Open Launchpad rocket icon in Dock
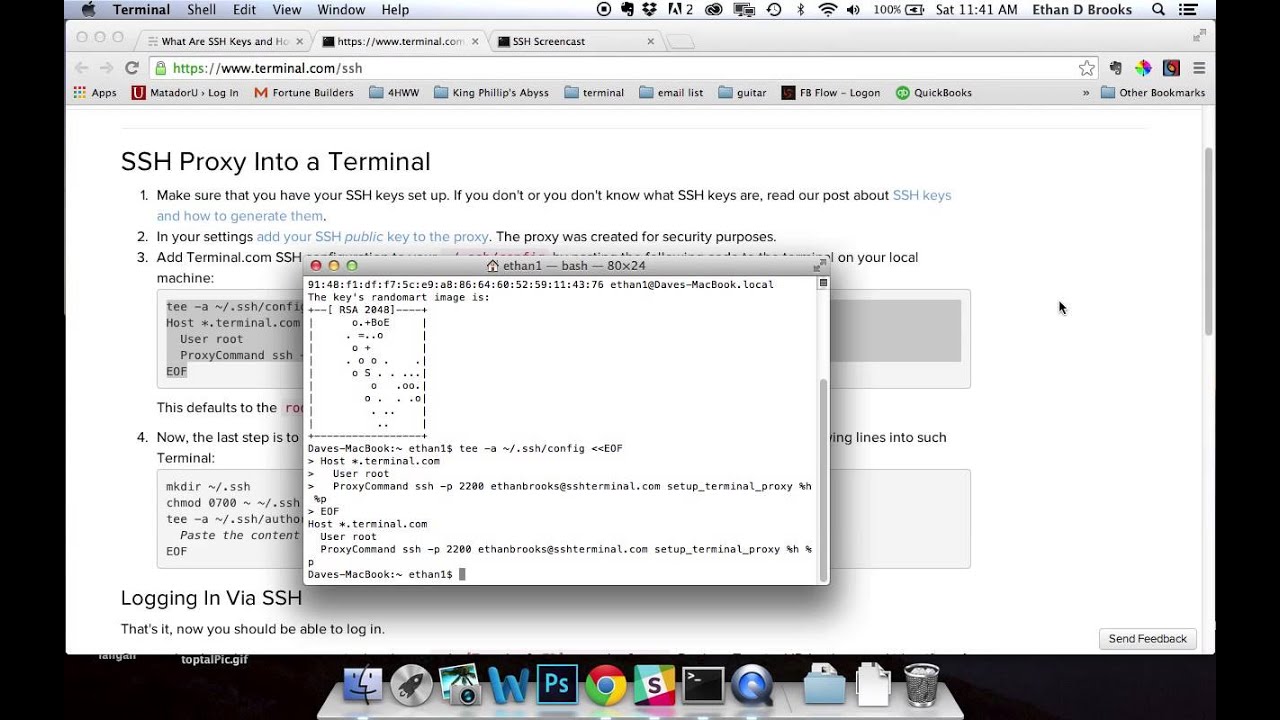The height and width of the screenshot is (720, 1280). [x=411, y=685]
